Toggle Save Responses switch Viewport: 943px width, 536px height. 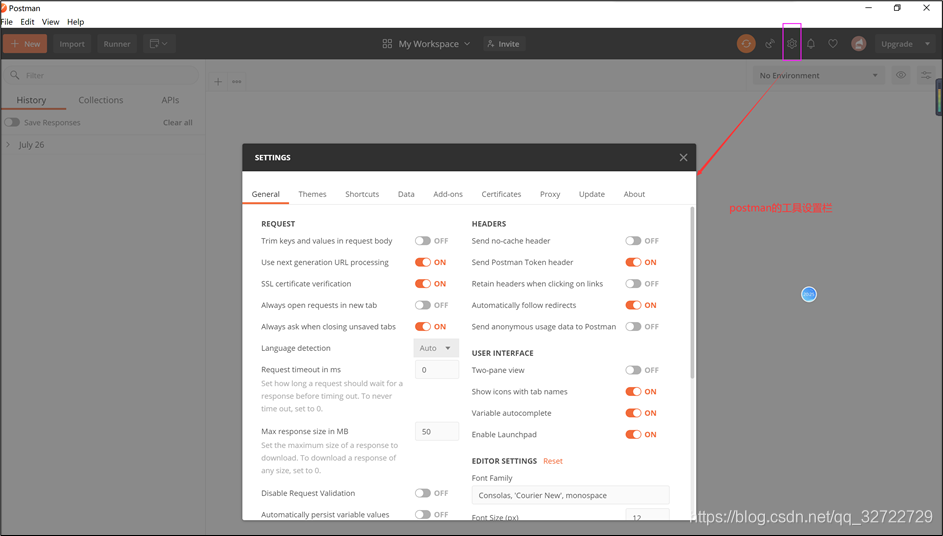pos(12,122)
